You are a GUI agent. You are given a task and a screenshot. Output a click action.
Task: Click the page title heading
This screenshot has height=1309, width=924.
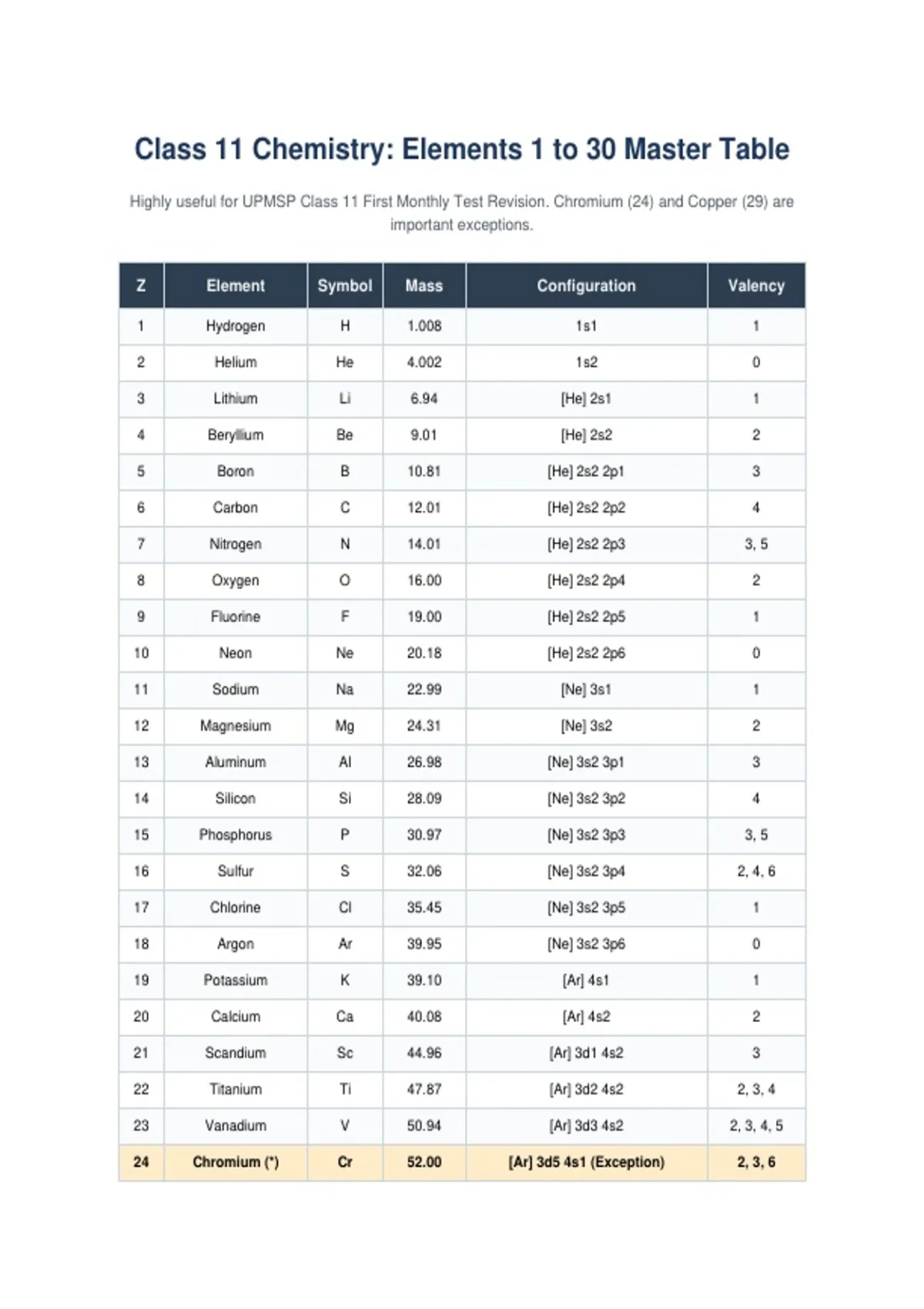point(462,149)
